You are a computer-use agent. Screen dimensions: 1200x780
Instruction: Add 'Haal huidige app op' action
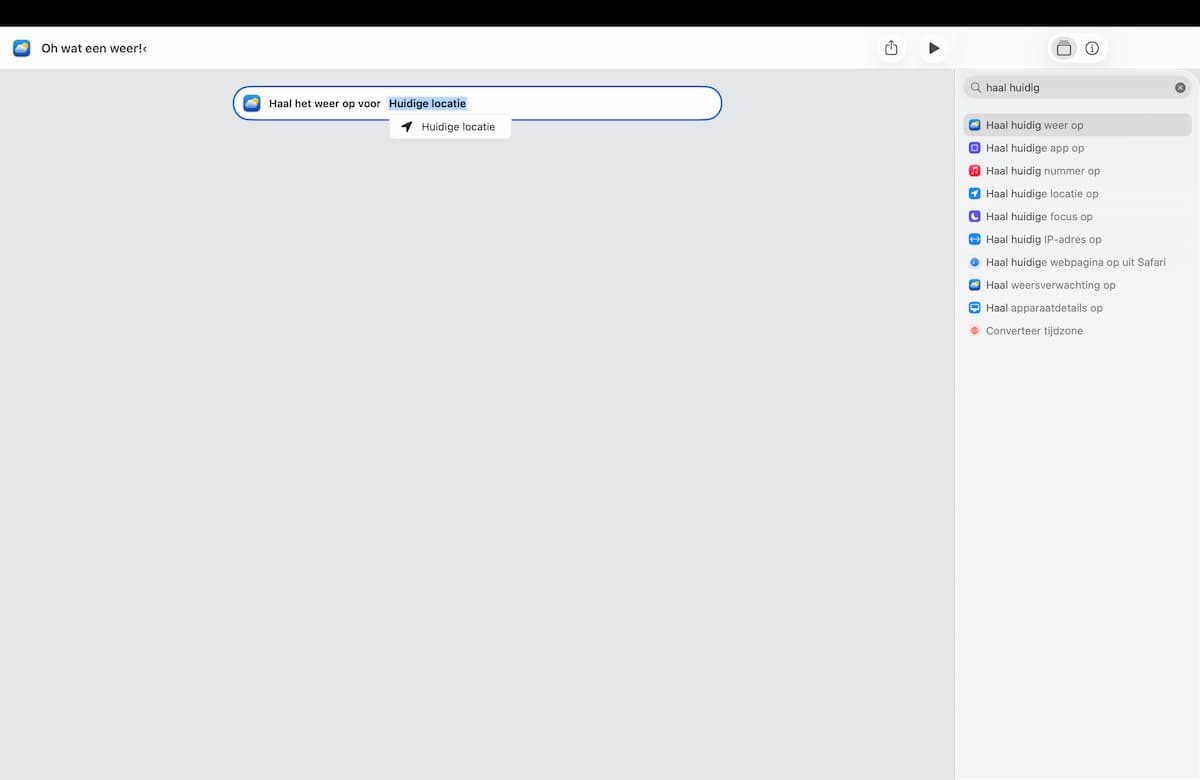1077,148
